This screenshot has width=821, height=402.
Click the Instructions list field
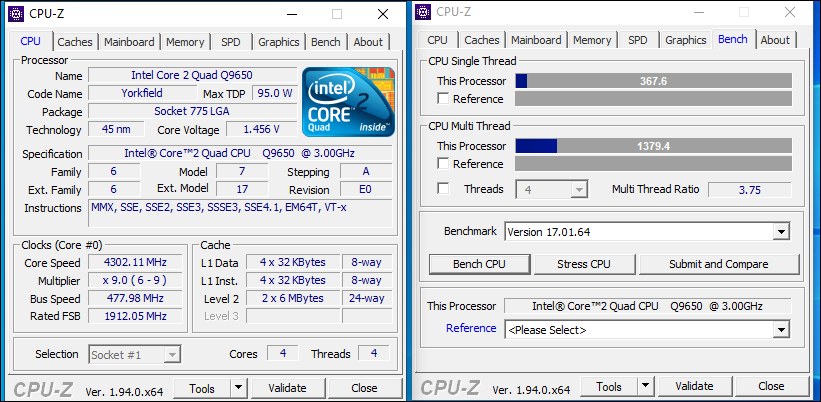click(x=240, y=213)
